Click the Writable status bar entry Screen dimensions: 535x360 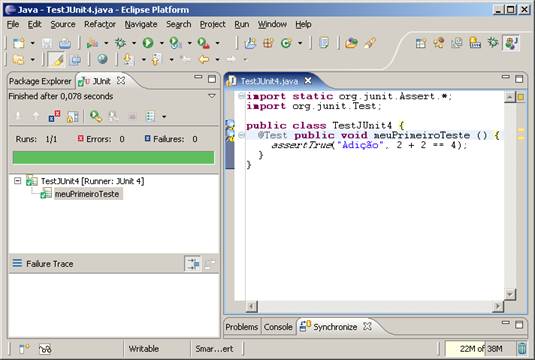(144, 349)
